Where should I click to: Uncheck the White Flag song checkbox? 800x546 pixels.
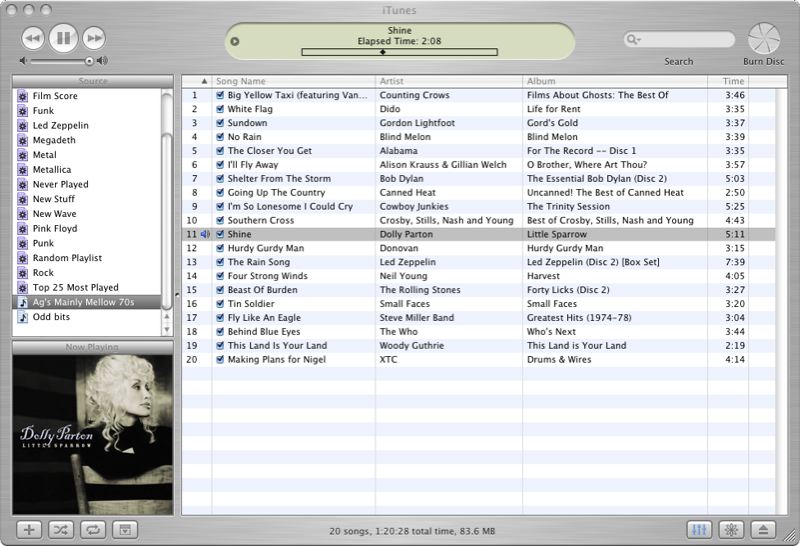click(x=221, y=109)
